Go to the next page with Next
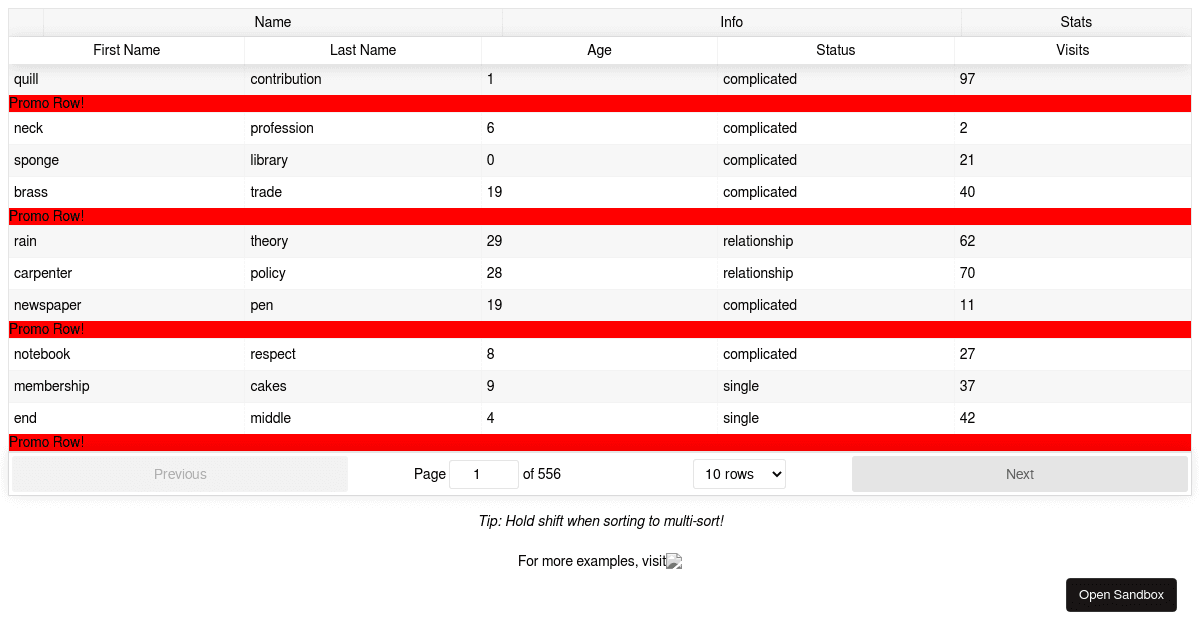 coord(1020,473)
